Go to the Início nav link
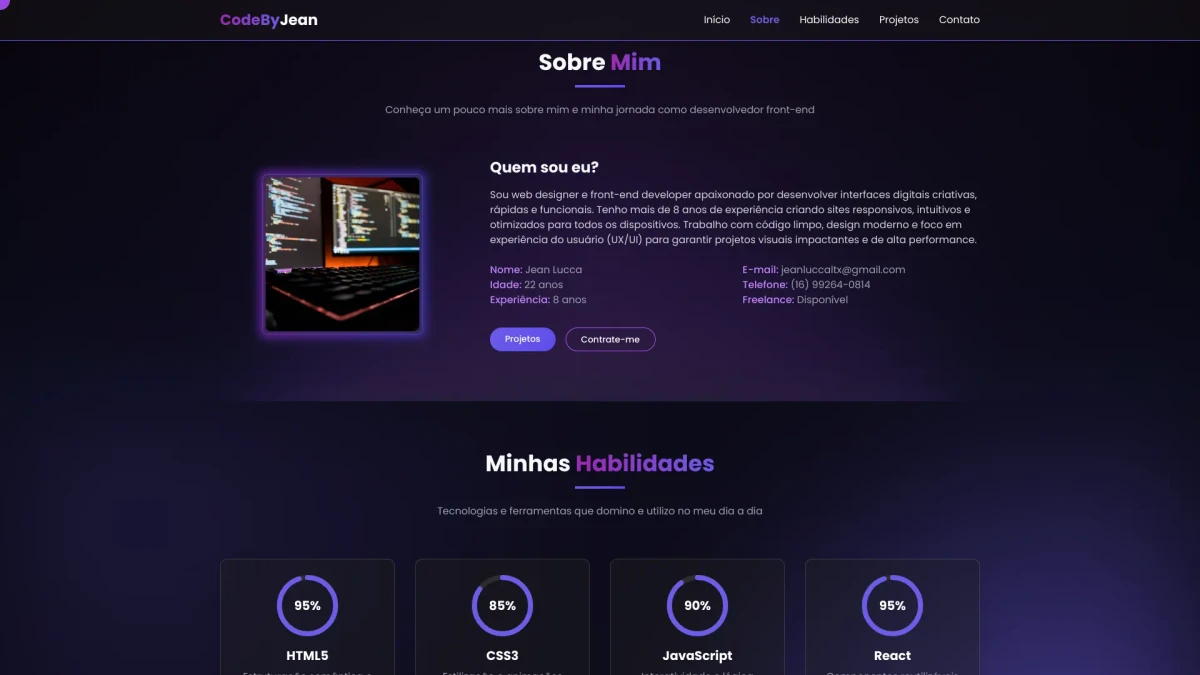The height and width of the screenshot is (675, 1200). [x=717, y=20]
